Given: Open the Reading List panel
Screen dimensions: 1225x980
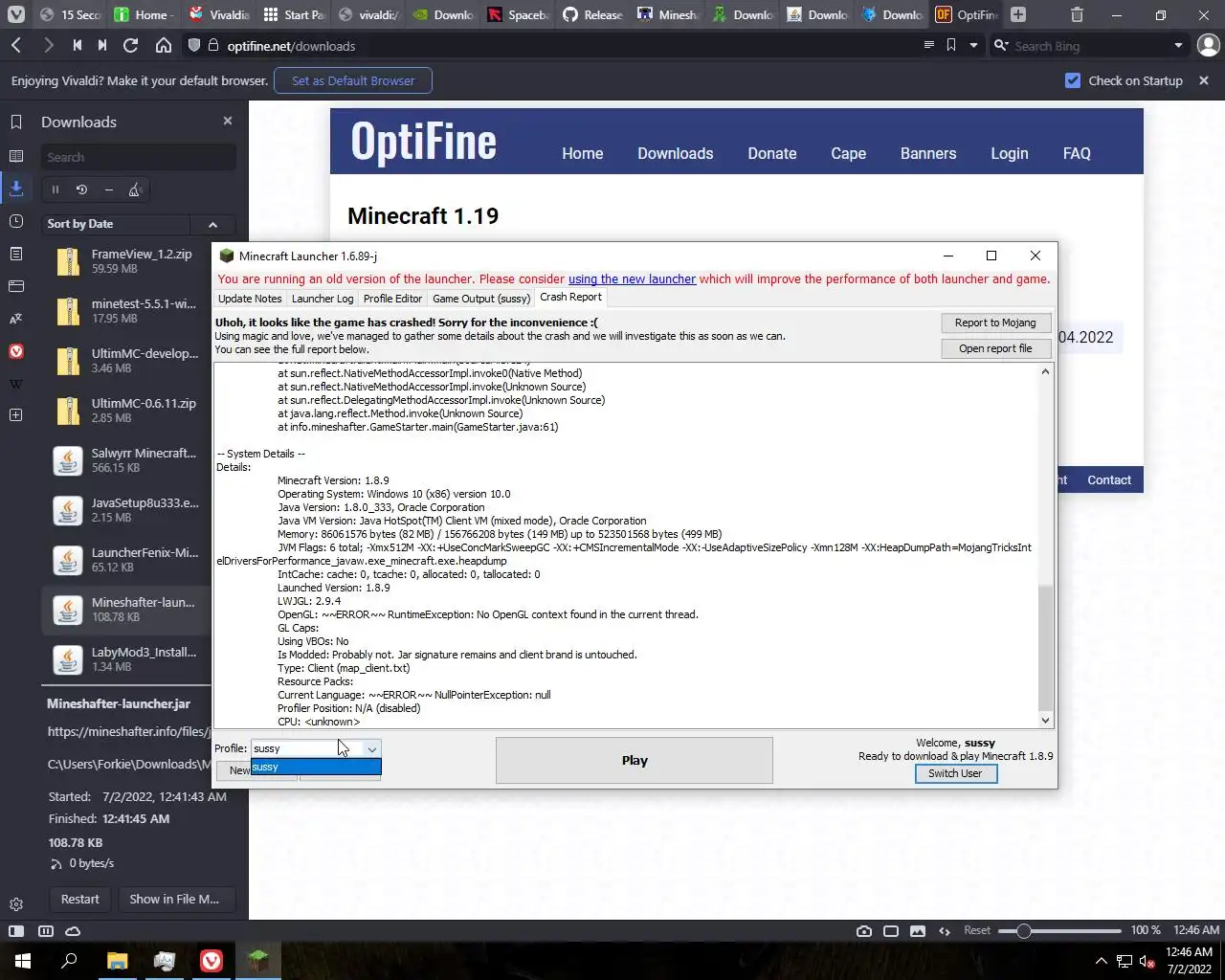Looking at the screenshot, I should (16, 155).
